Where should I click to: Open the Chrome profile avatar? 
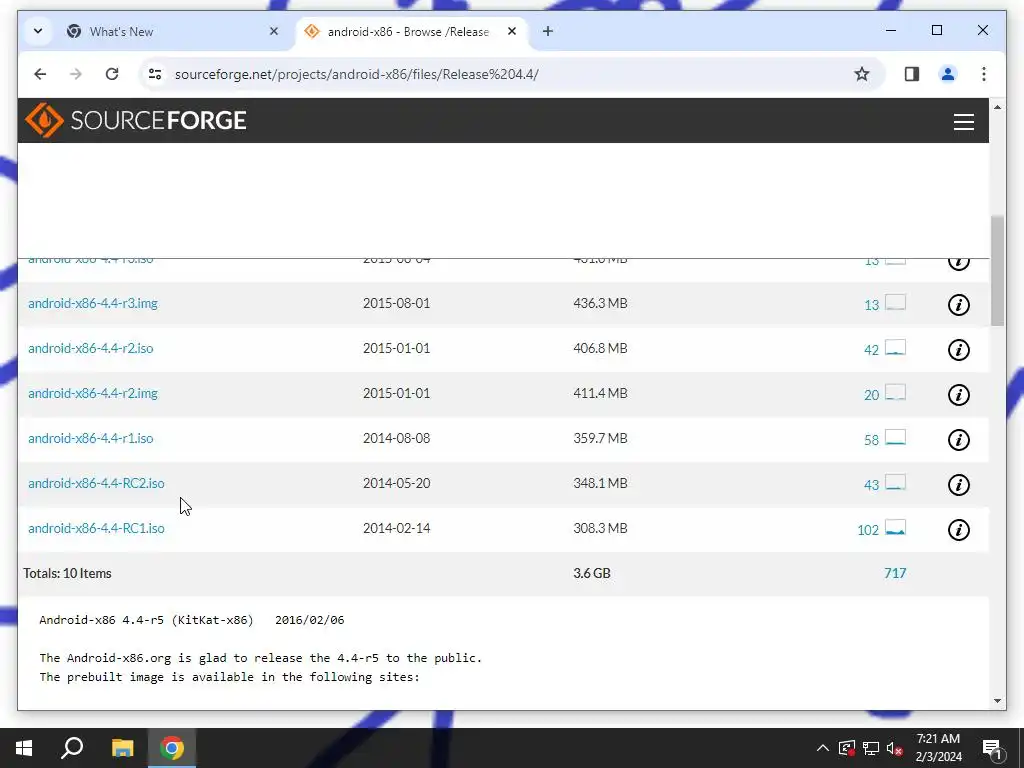pyautogui.click(x=948, y=74)
